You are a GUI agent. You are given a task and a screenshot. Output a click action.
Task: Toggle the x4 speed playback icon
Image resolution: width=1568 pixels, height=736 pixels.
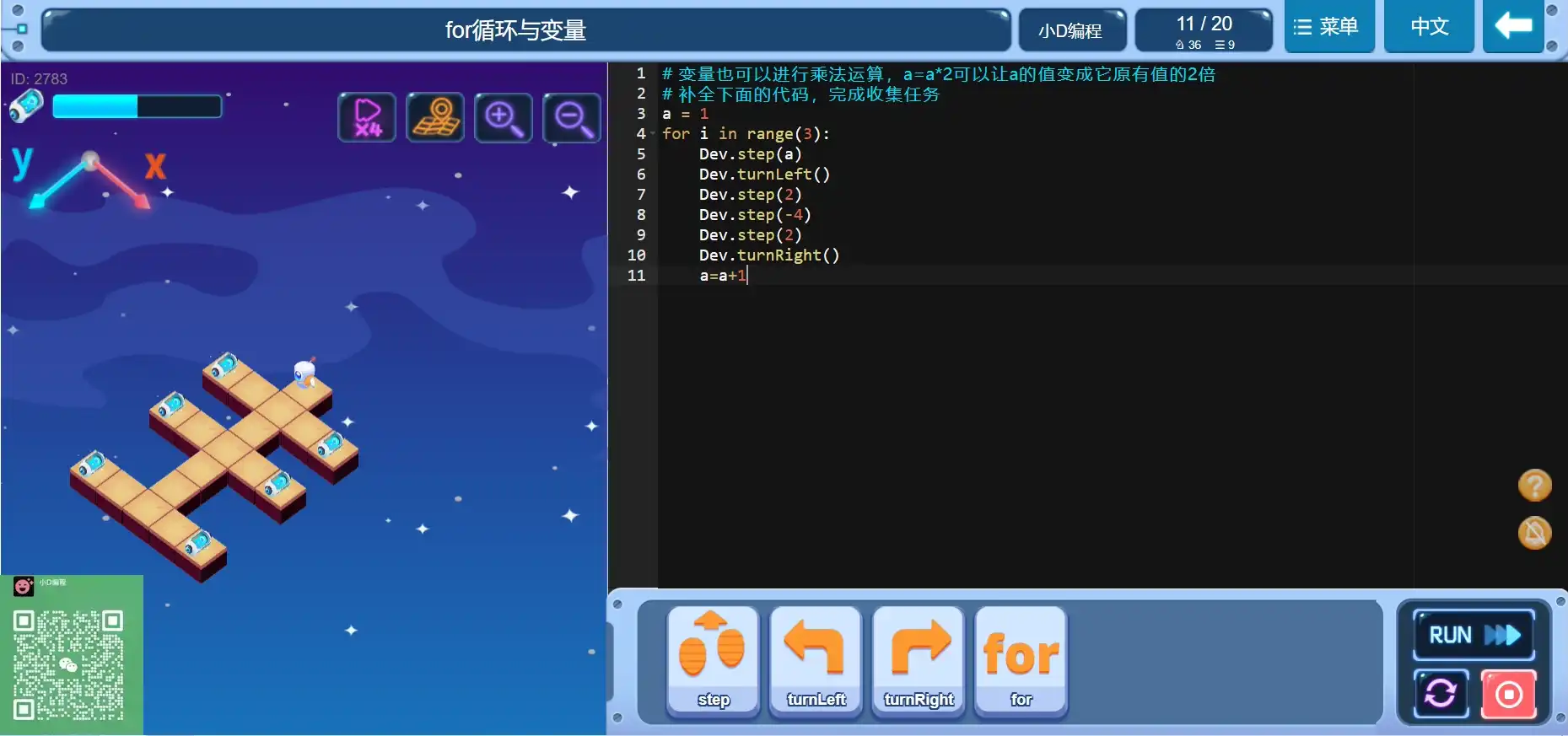point(367,117)
